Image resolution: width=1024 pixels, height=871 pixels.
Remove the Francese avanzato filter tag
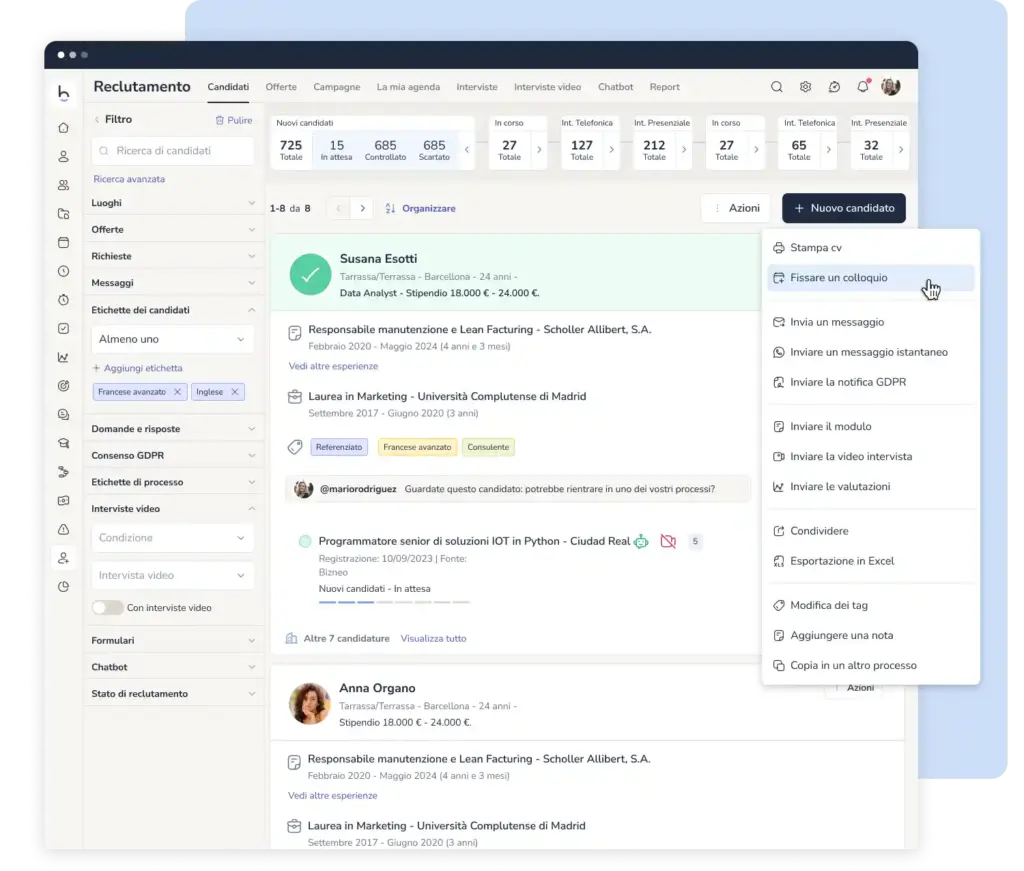point(177,392)
